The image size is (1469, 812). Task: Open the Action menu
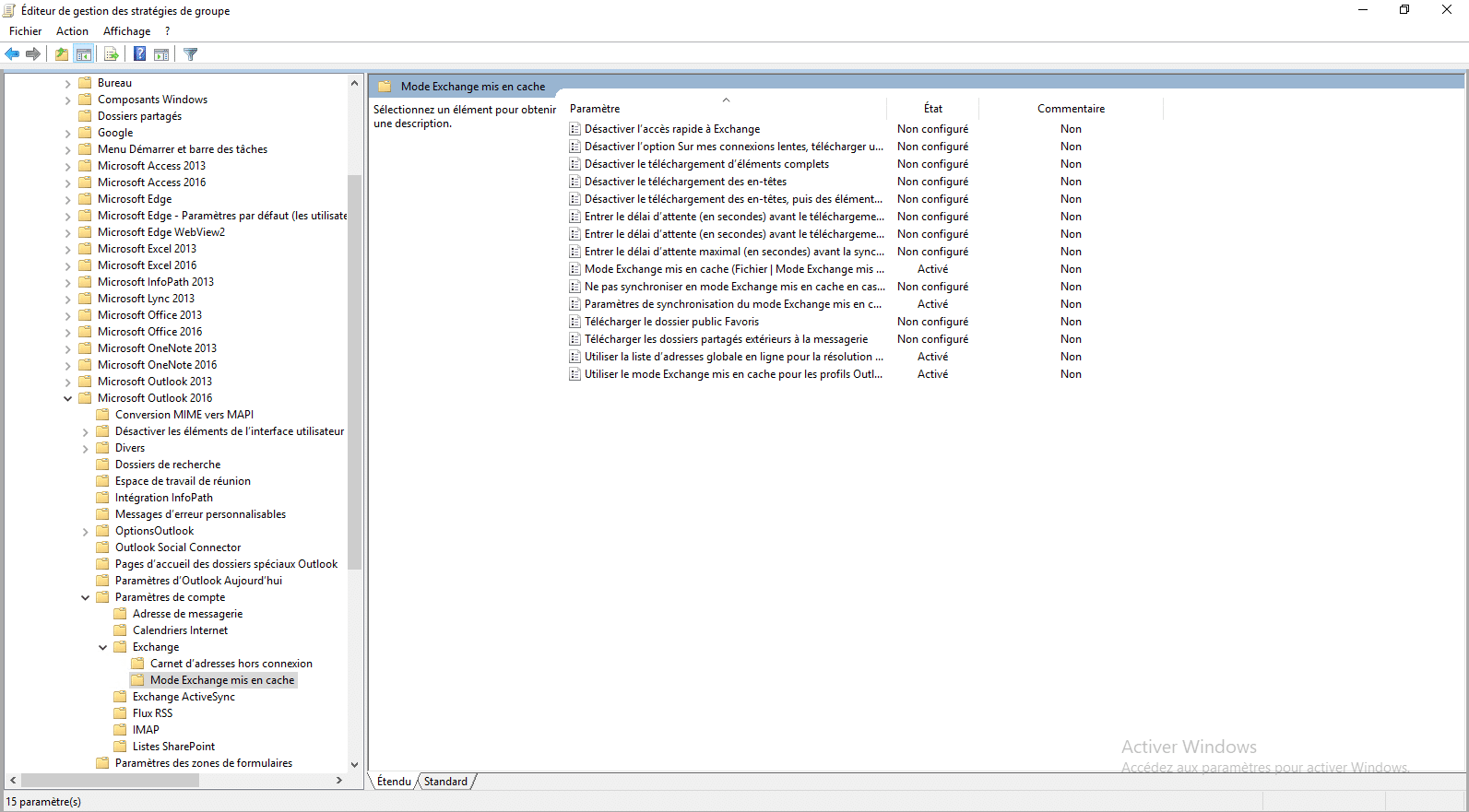[72, 31]
